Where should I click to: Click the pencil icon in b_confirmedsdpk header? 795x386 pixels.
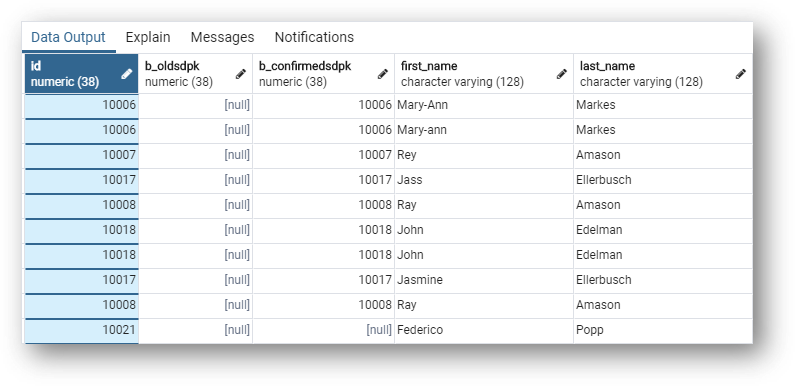coord(383,74)
